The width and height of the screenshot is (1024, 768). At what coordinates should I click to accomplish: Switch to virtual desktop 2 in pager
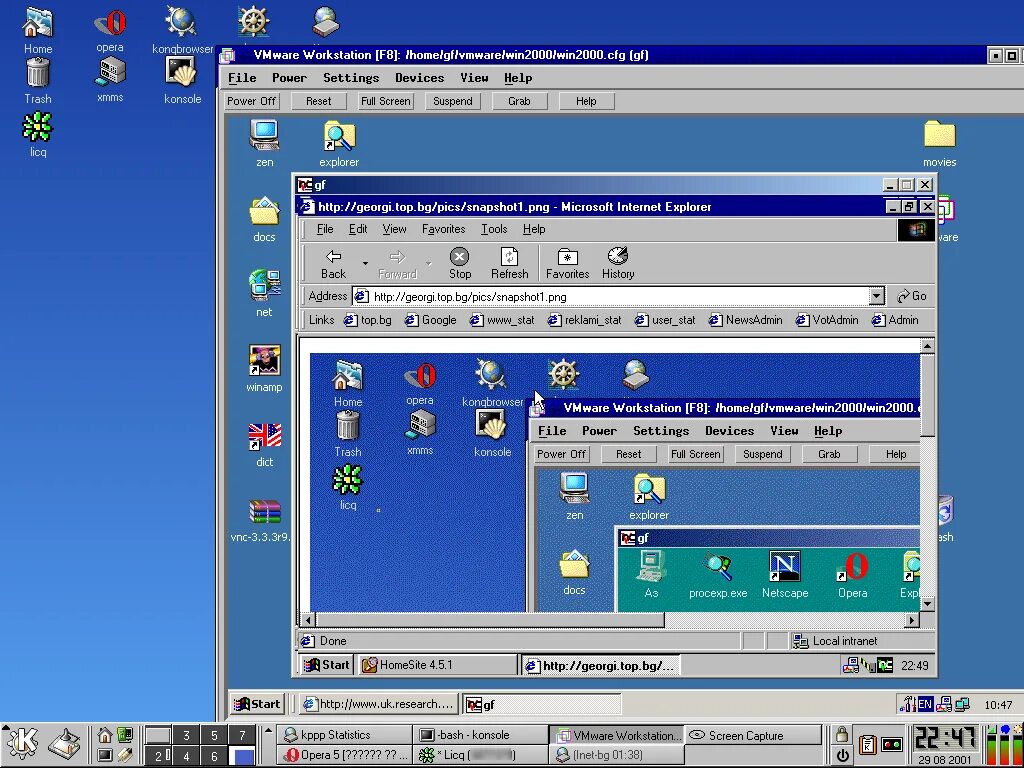[x=158, y=756]
